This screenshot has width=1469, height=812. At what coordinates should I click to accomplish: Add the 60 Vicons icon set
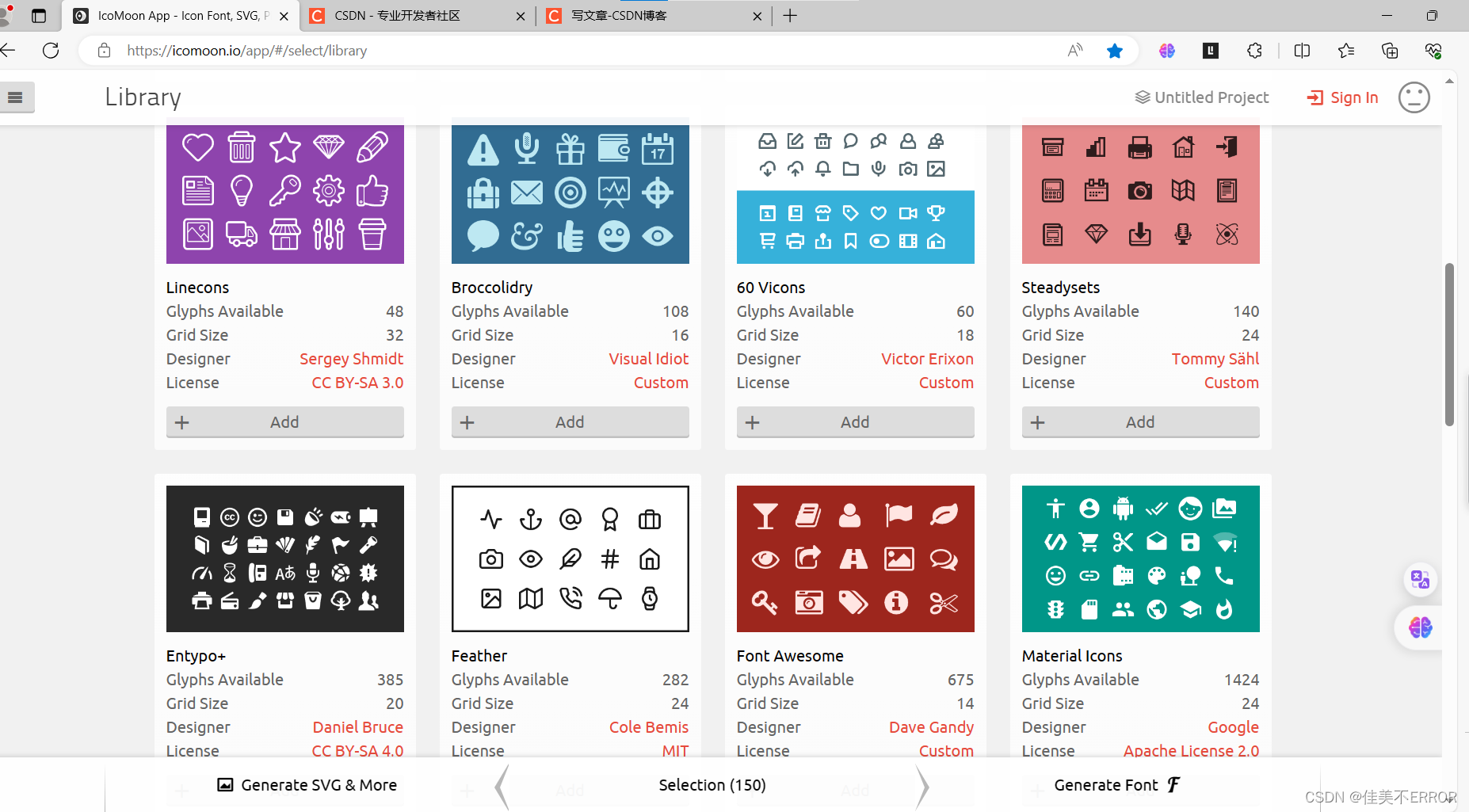(x=856, y=422)
